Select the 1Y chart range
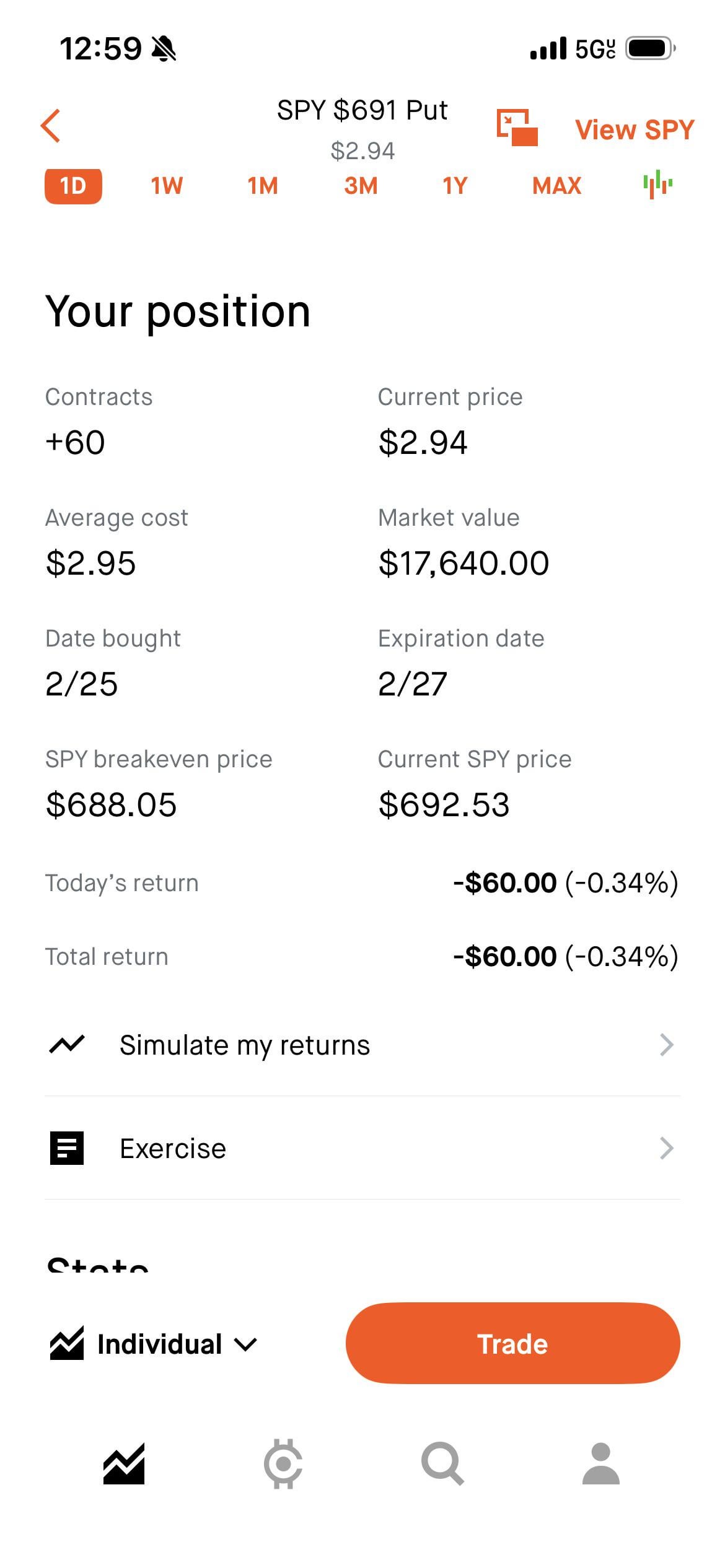 (x=455, y=186)
